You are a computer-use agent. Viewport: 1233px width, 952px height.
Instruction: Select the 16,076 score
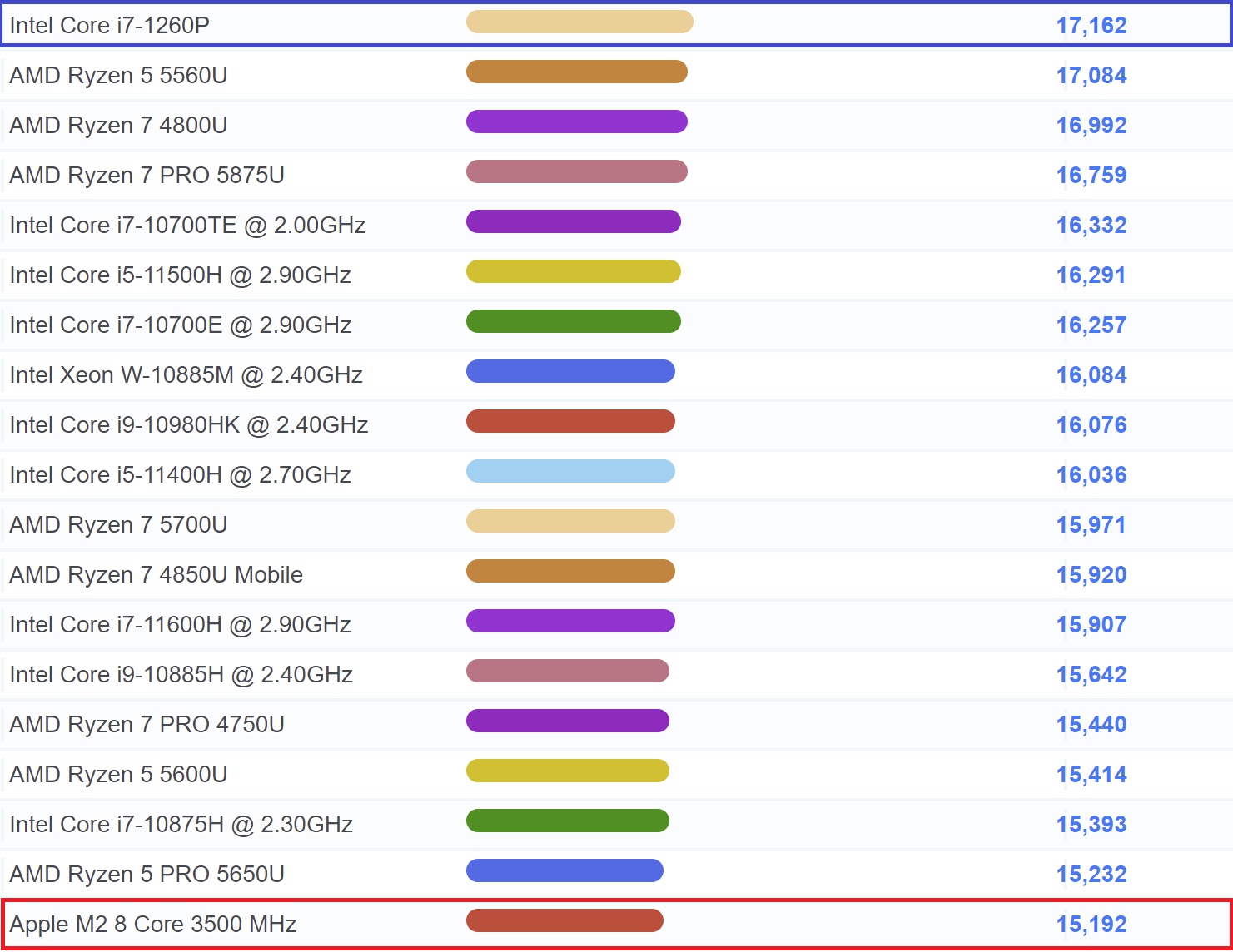(x=1091, y=424)
